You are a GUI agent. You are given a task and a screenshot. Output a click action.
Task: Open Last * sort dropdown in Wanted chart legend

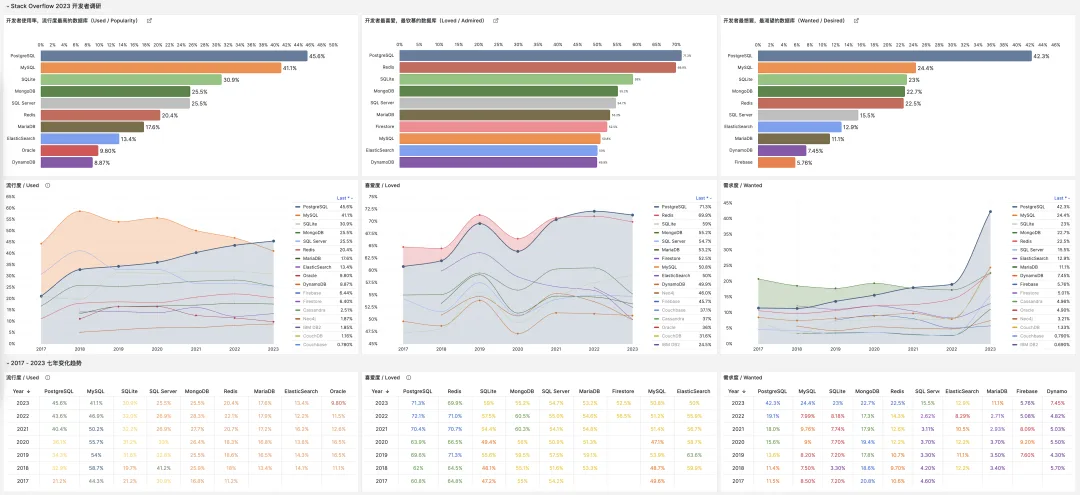tap(1061, 198)
